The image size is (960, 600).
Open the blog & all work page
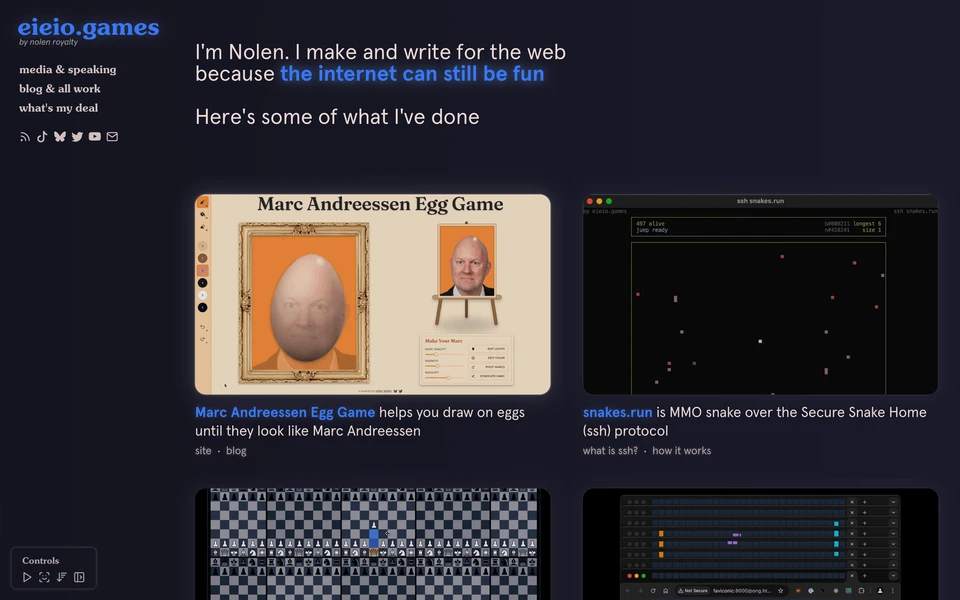tap(59, 89)
